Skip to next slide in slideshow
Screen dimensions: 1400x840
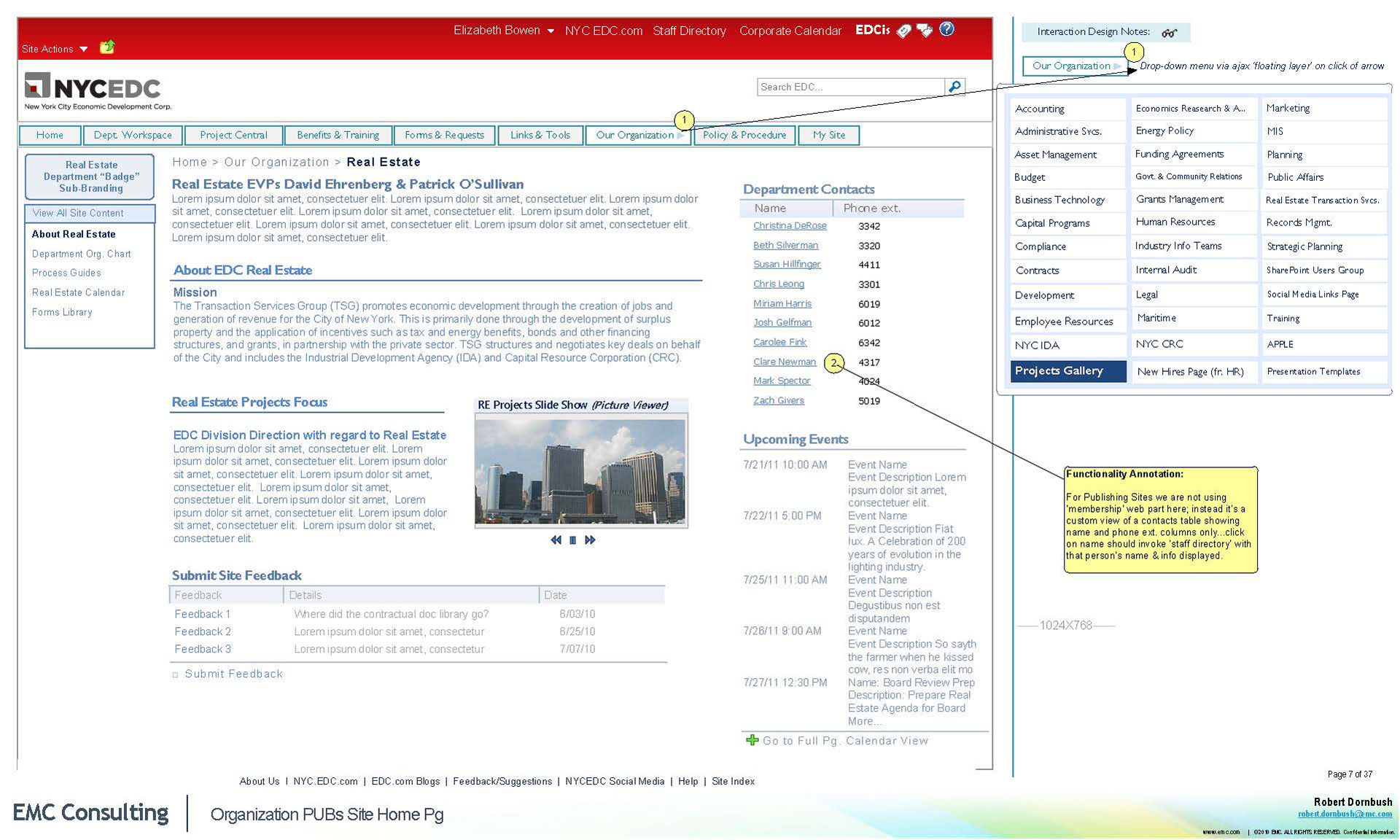click(590, 540)
